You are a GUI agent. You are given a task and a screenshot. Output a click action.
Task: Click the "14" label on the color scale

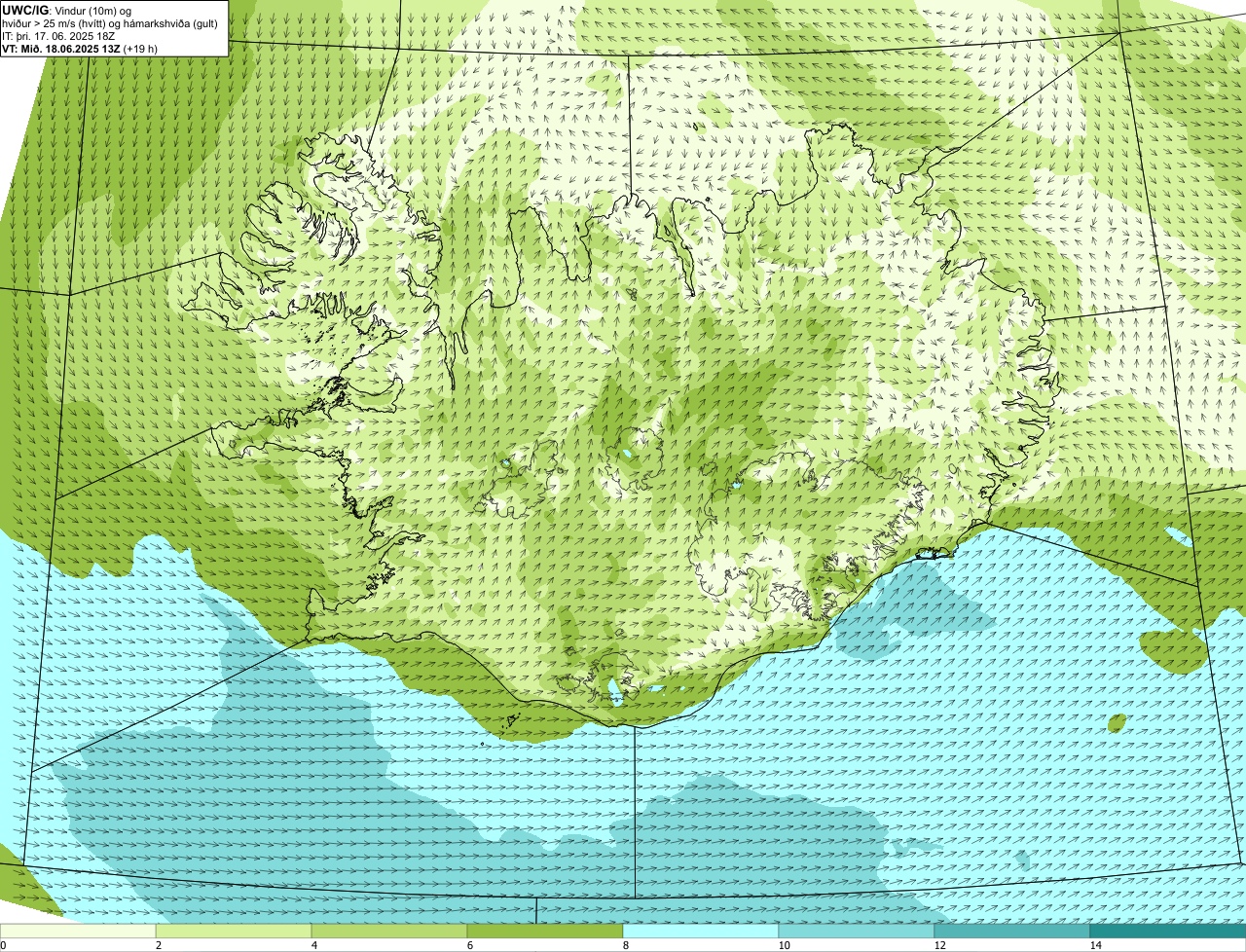coord(1095,945)
